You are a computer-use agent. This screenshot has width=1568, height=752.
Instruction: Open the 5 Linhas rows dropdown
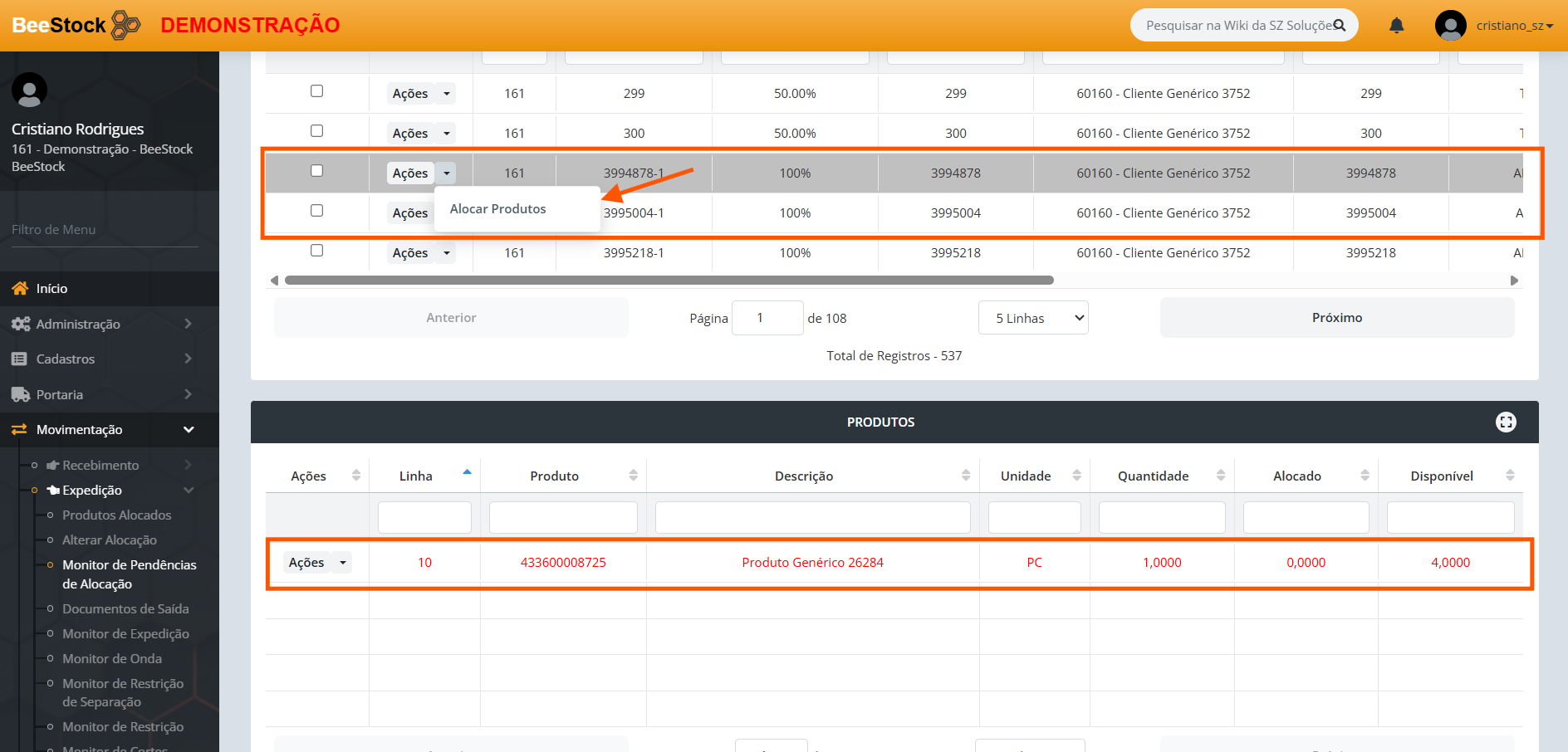click(x=1033, y=318)
